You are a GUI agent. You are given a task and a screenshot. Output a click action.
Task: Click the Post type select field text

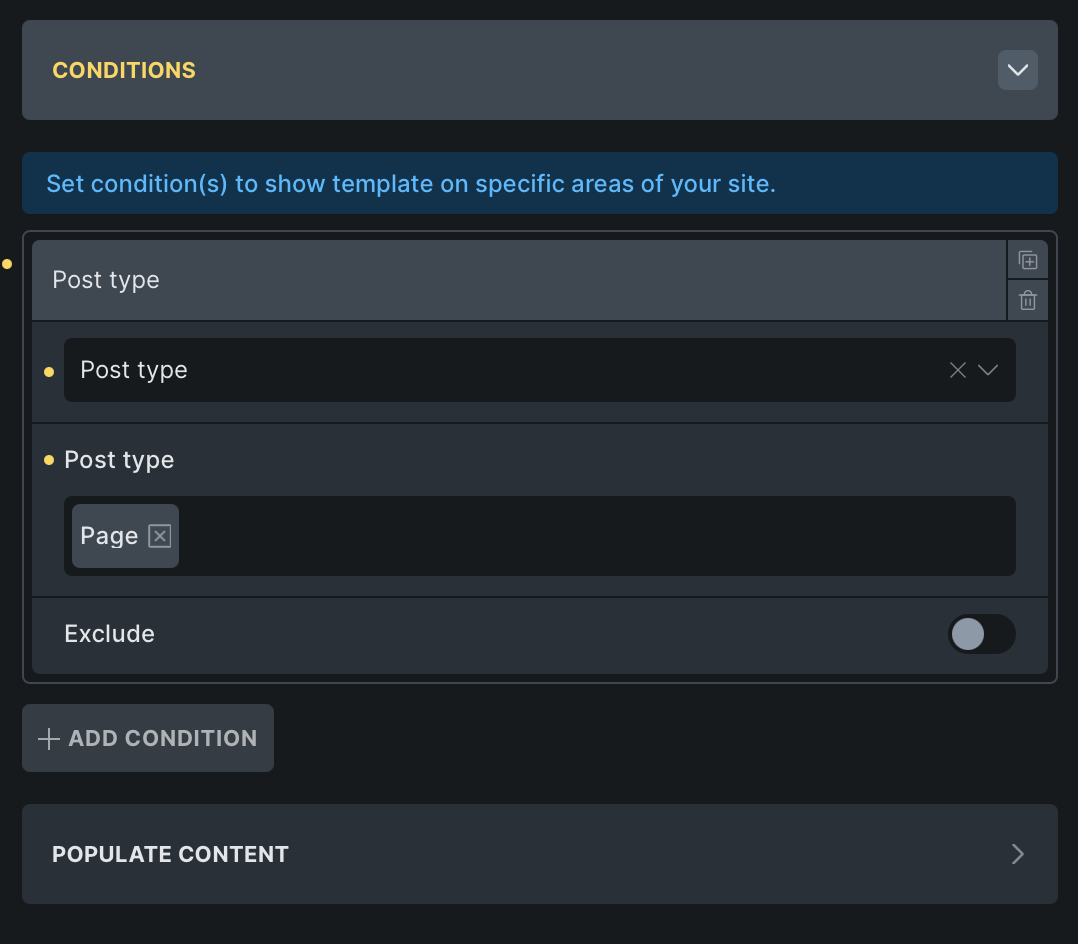134,370
